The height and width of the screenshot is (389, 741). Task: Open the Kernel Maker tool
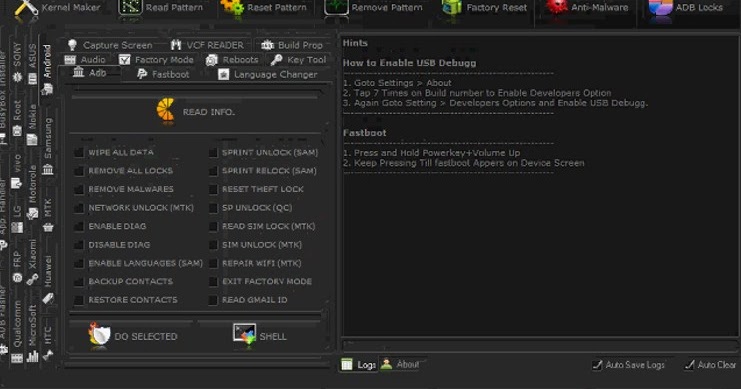pos(58,8)
